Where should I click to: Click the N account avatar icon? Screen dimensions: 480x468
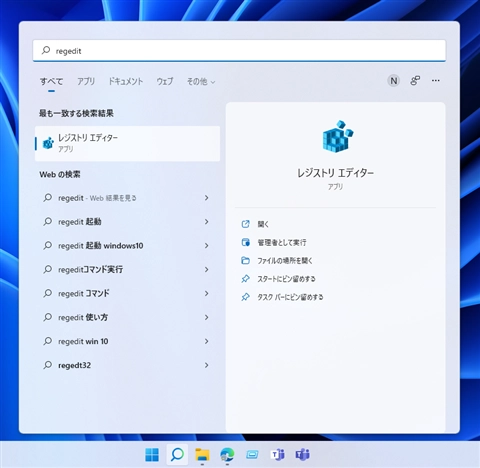point(394,81)
